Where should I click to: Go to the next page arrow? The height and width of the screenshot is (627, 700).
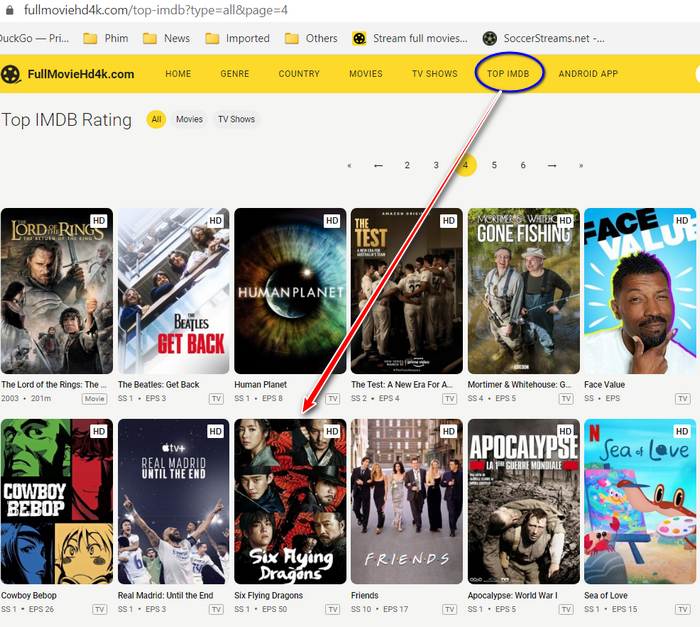pos(552,166)
